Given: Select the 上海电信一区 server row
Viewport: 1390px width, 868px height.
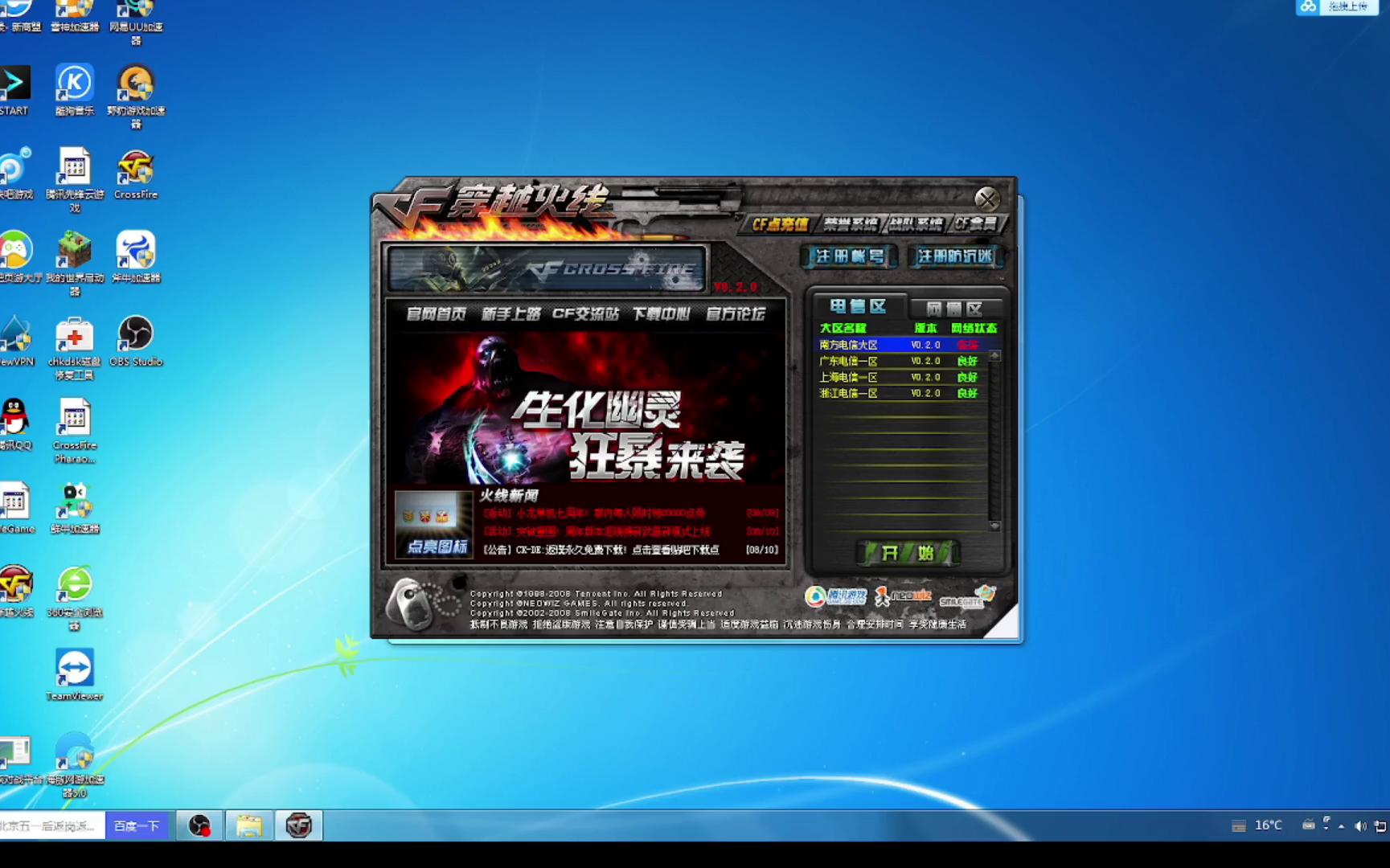Looking at the screenshot, I should (902, 377).
